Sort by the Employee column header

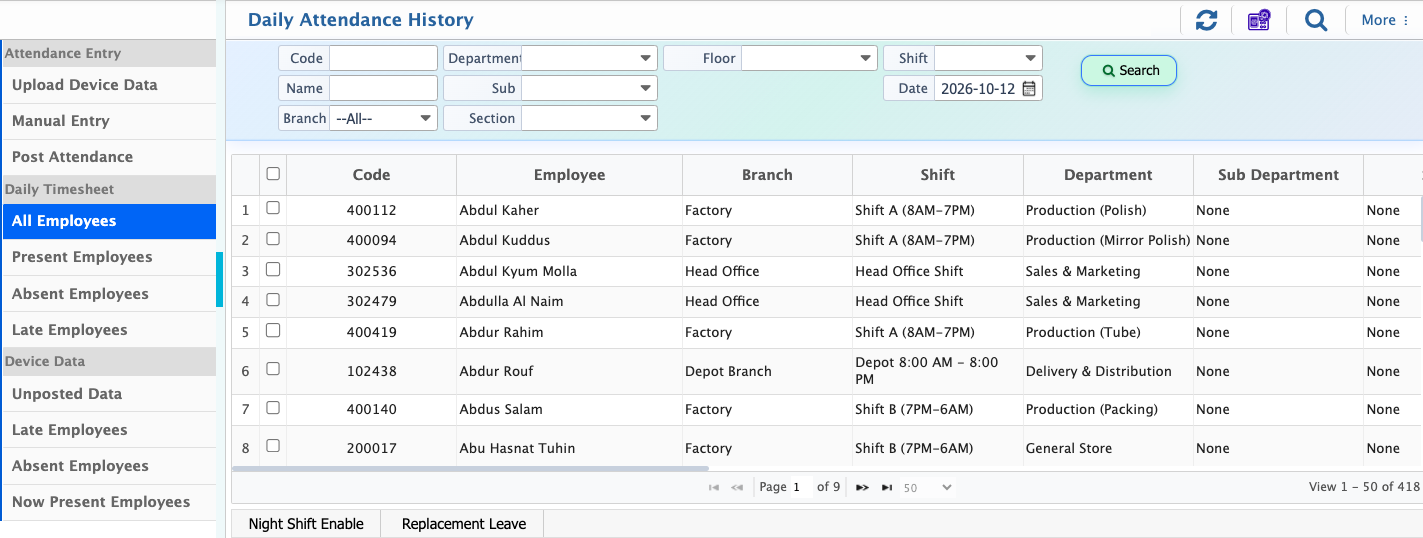point(569,175)
